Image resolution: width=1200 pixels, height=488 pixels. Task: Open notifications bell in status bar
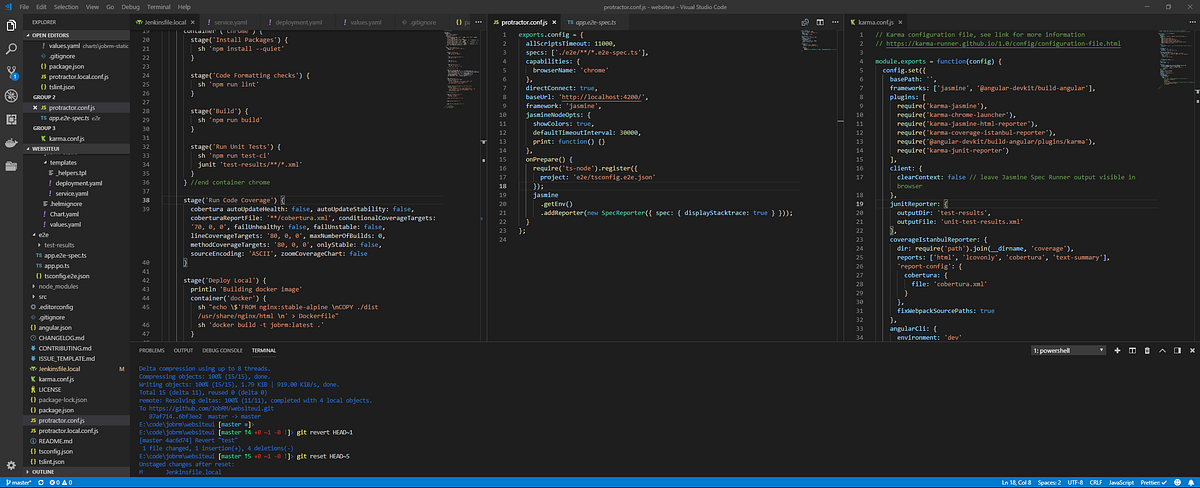point(1189,482)
